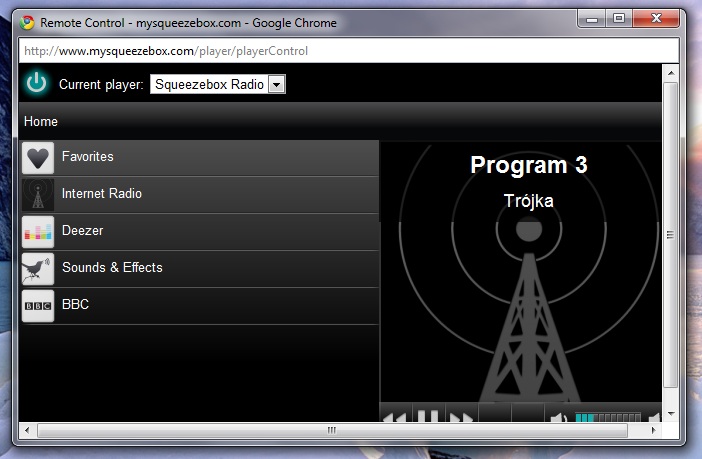Pause the current radio stream

tap(428, 416)
